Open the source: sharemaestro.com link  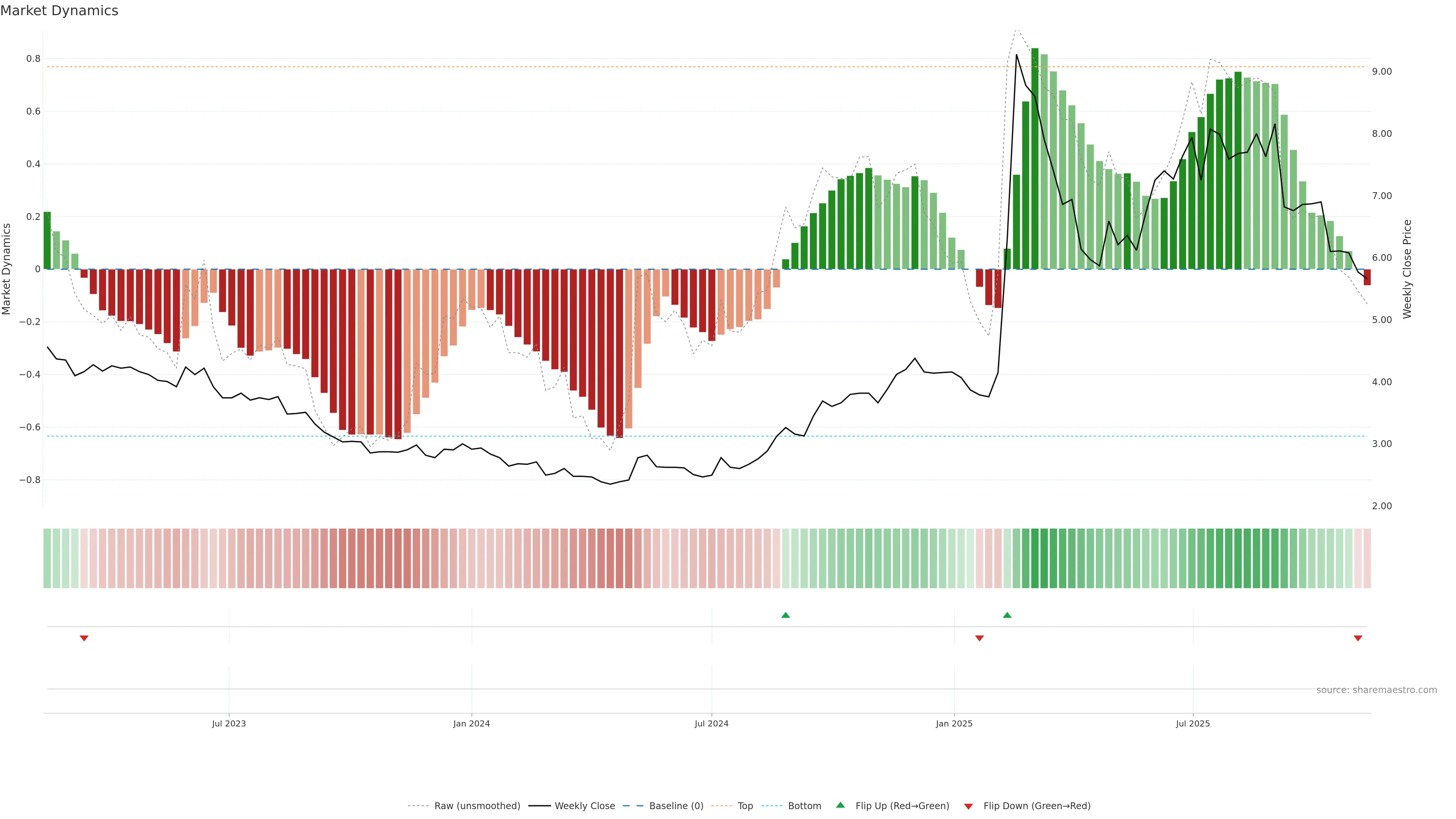click(x=1376, y=690)
